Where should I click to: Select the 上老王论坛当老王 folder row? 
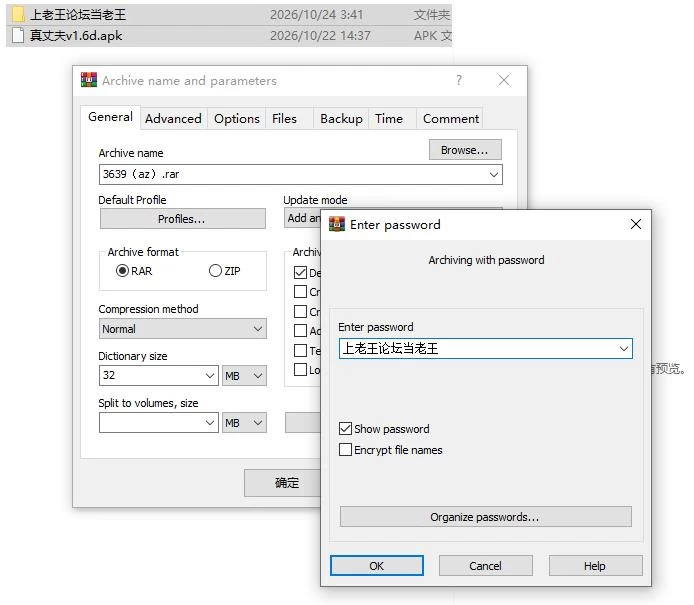point(229,15)
